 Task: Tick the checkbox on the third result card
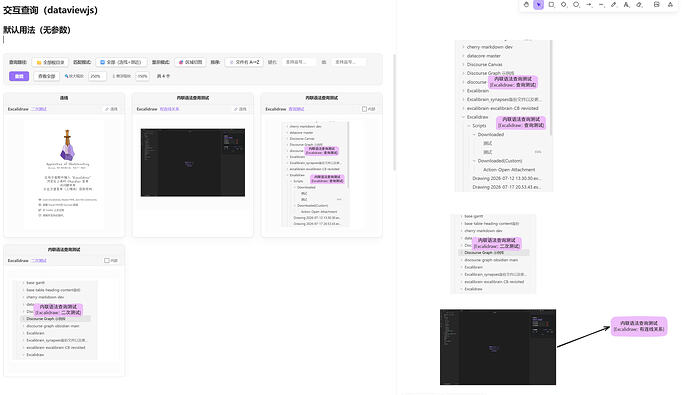(x=364, y=109)
